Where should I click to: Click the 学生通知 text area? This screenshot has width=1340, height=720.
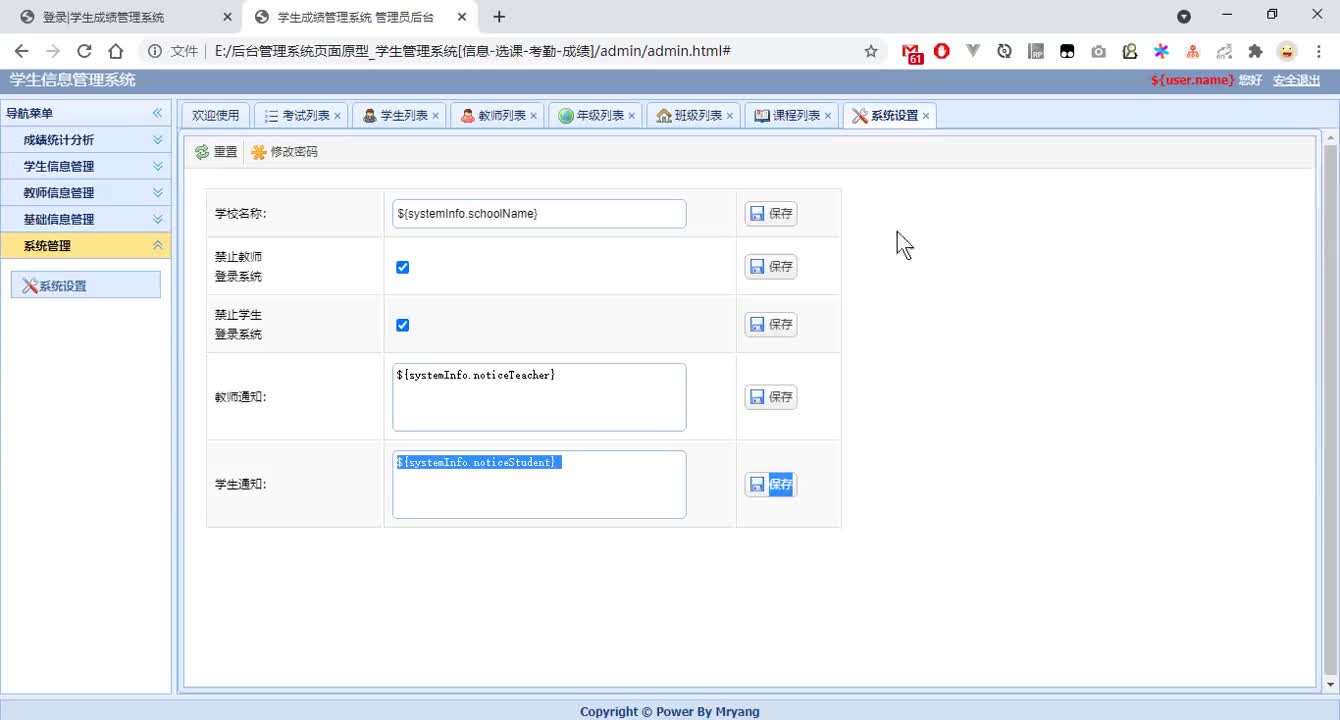(x=539, y=484)
